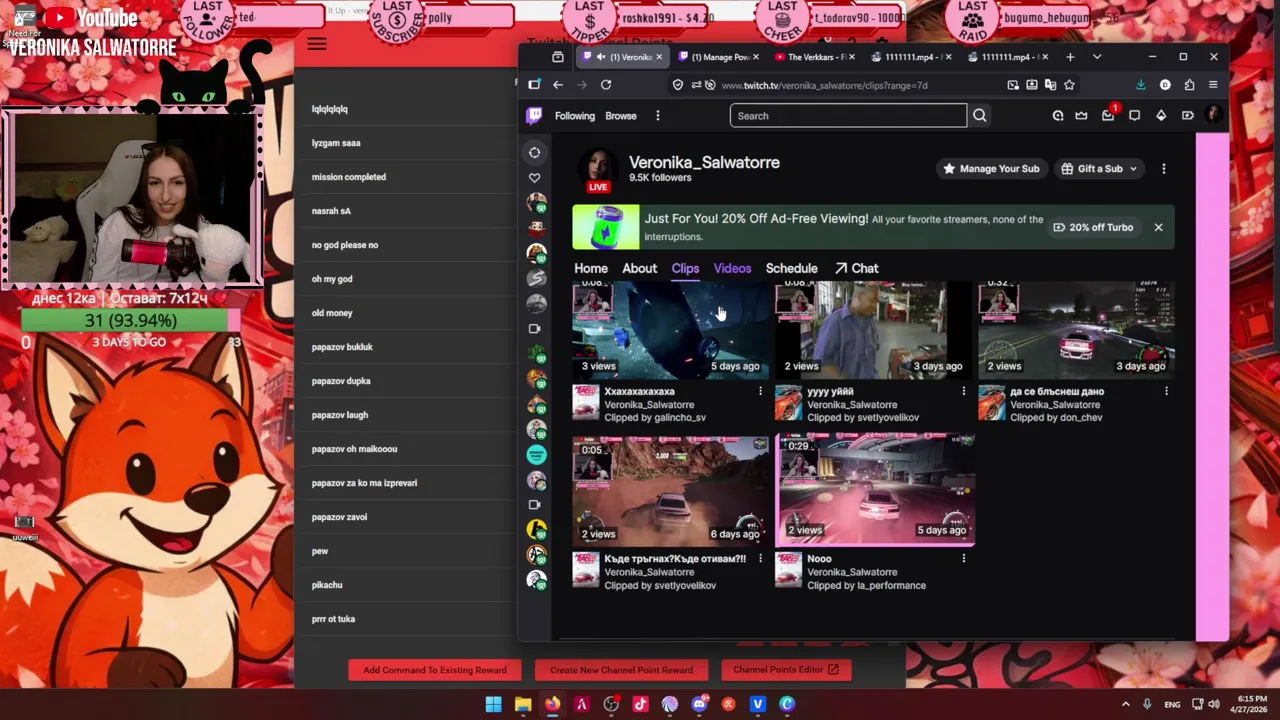Click Add Command To Existing Reward
Viewport: 1280px width, 720px height.
click(435, 670)
